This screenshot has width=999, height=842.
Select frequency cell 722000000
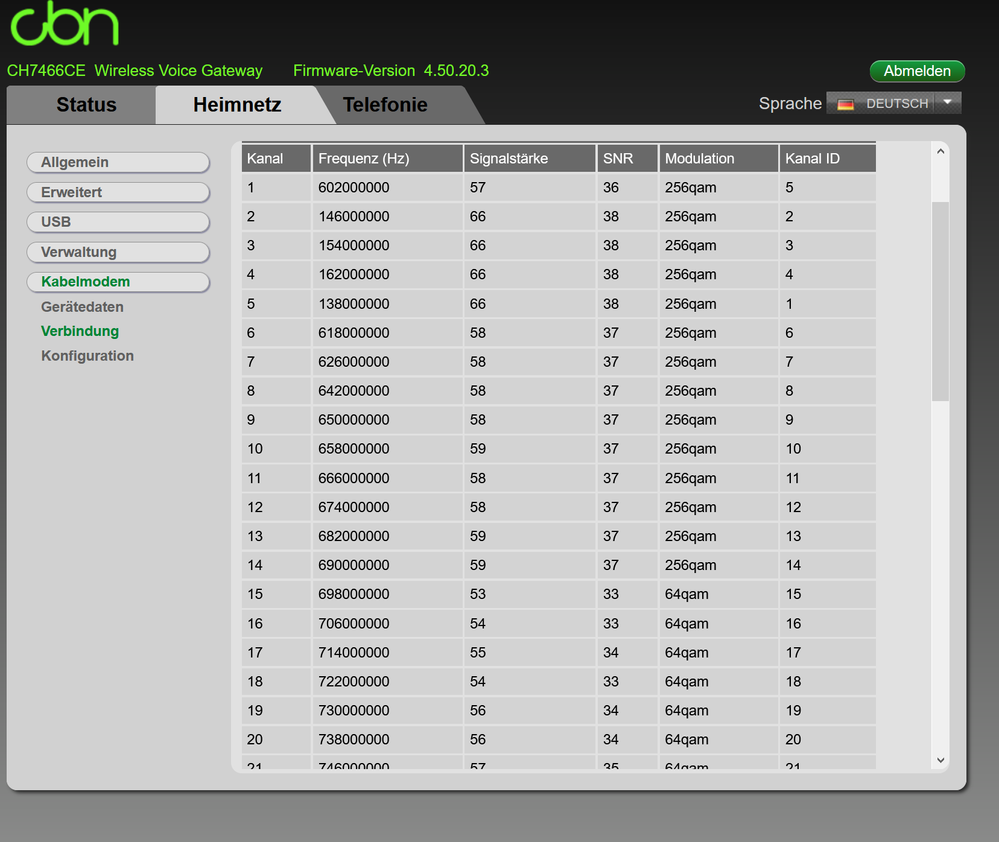(387, 681)
